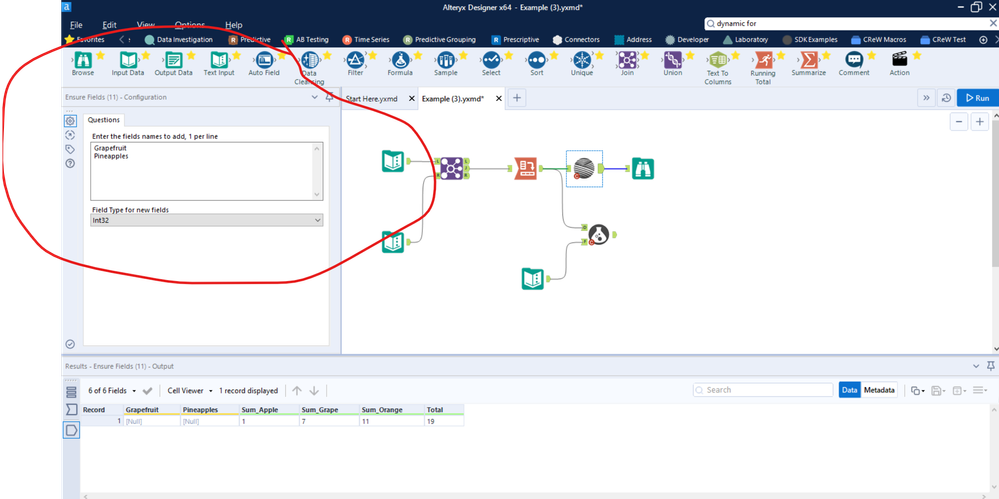
Task: Open the copy results dropdown
Action: [917, 390]
